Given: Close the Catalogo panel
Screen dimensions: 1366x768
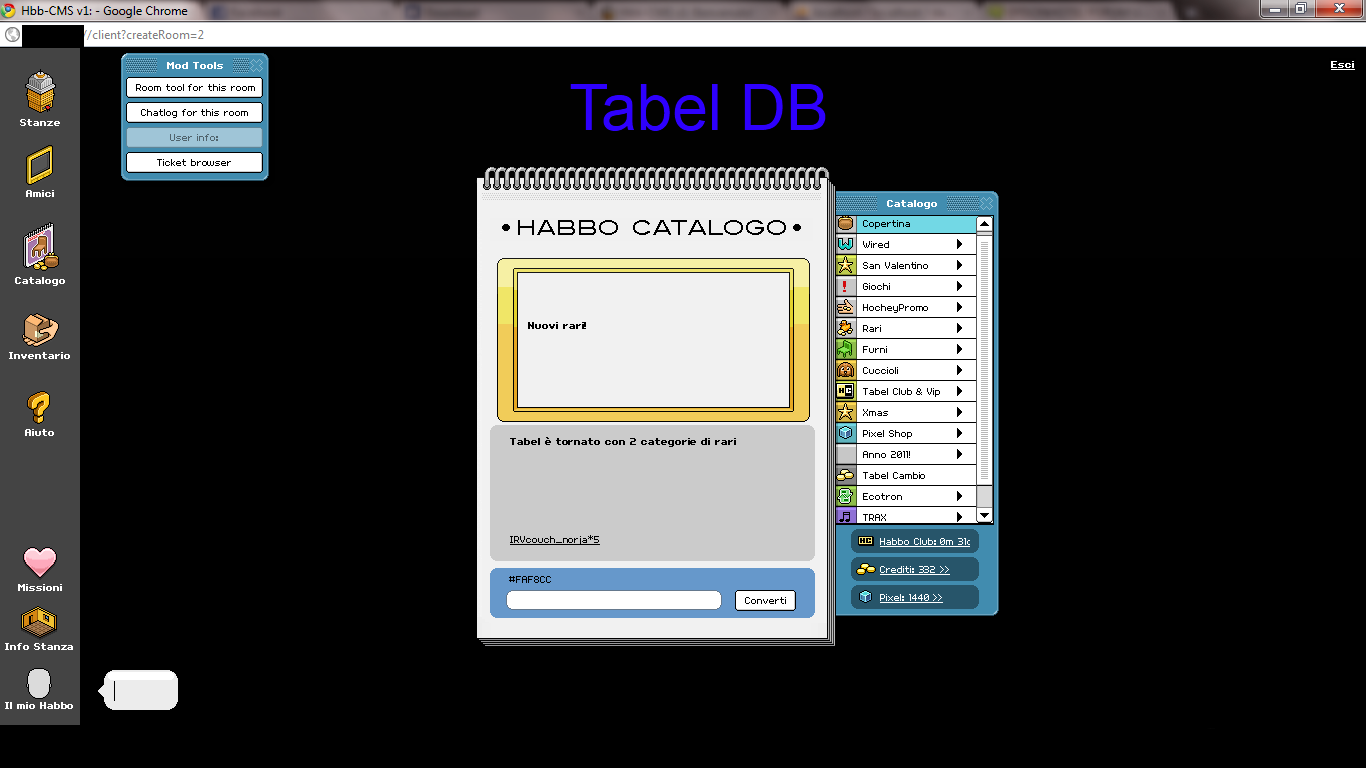Looking at the screenshot, I should [986, 203].
